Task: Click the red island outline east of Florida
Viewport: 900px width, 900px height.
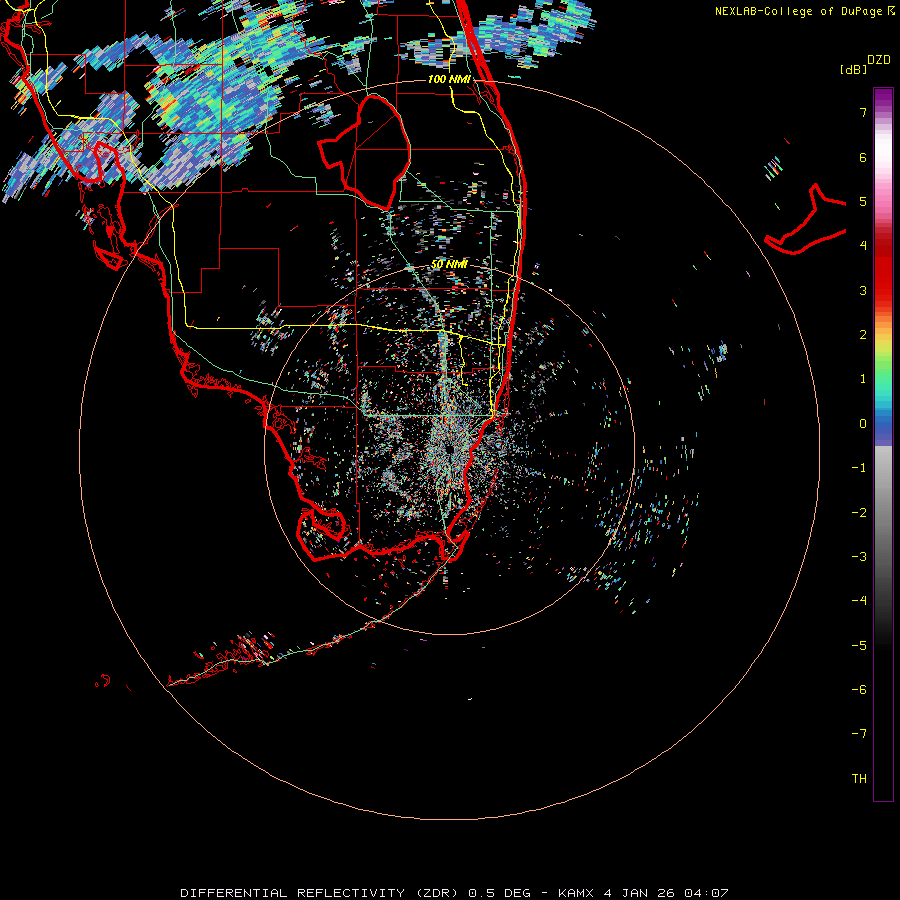Action: pos(806,219)
